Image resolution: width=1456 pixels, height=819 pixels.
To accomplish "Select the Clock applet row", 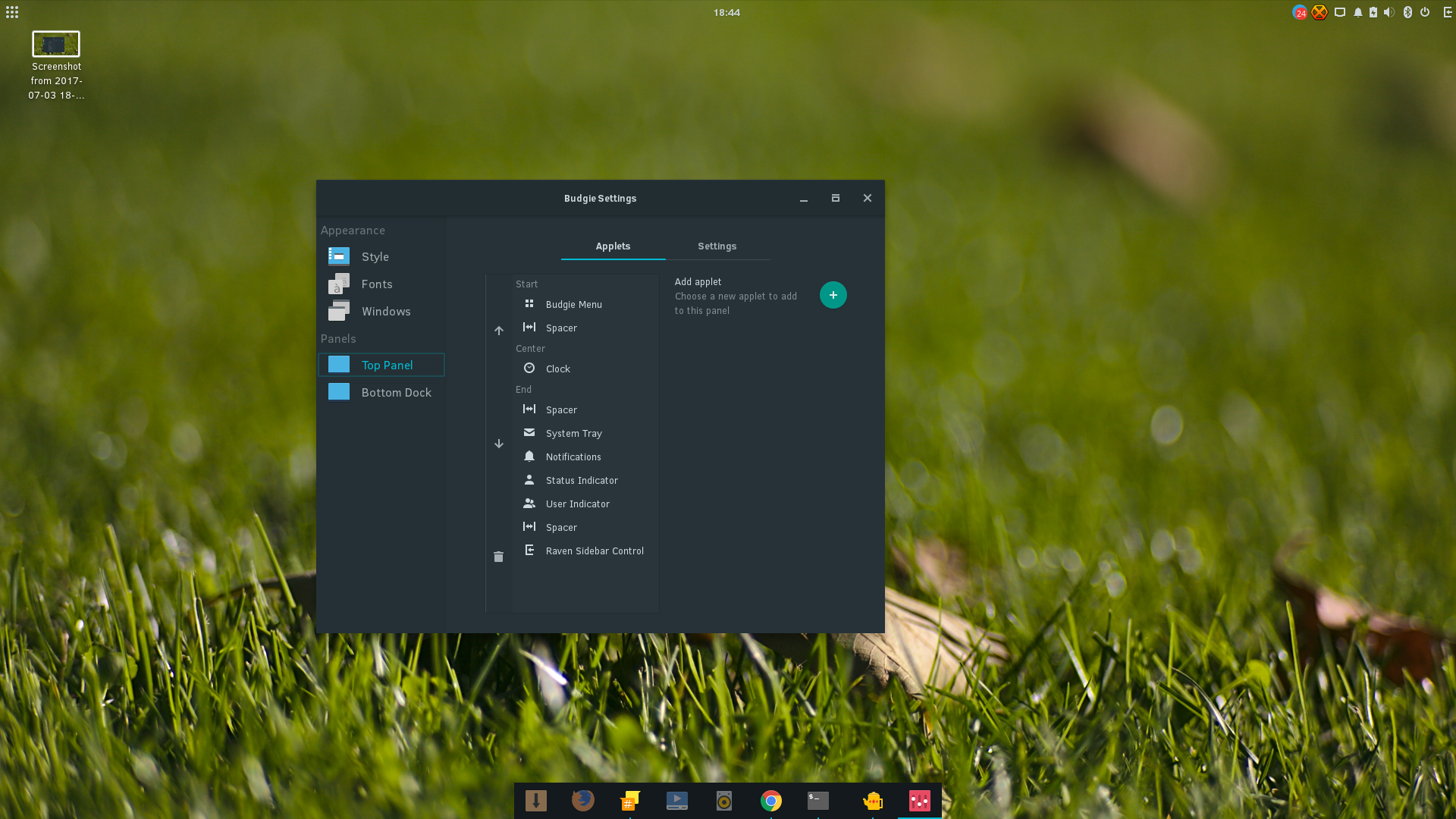I will 585,369.
